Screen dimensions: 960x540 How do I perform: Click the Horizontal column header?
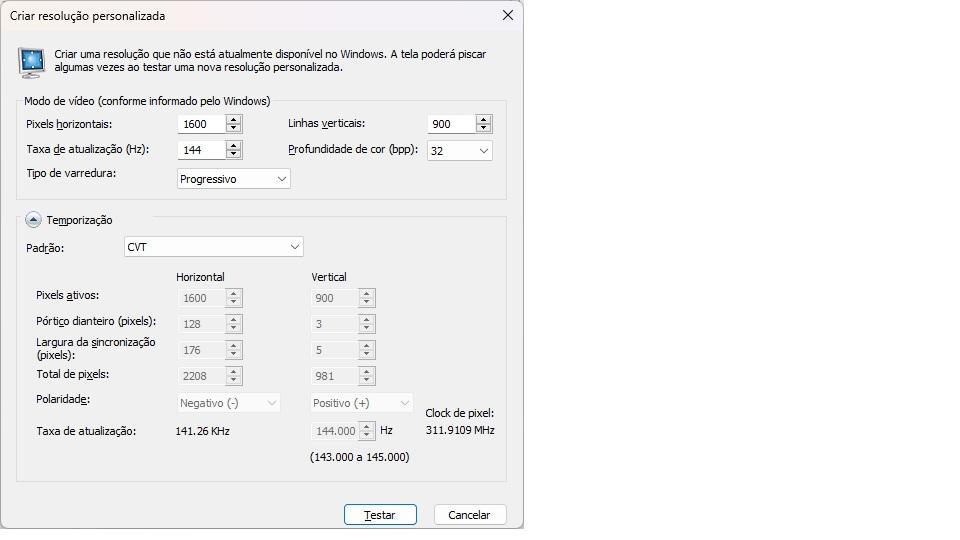click(x=200, y=277)
